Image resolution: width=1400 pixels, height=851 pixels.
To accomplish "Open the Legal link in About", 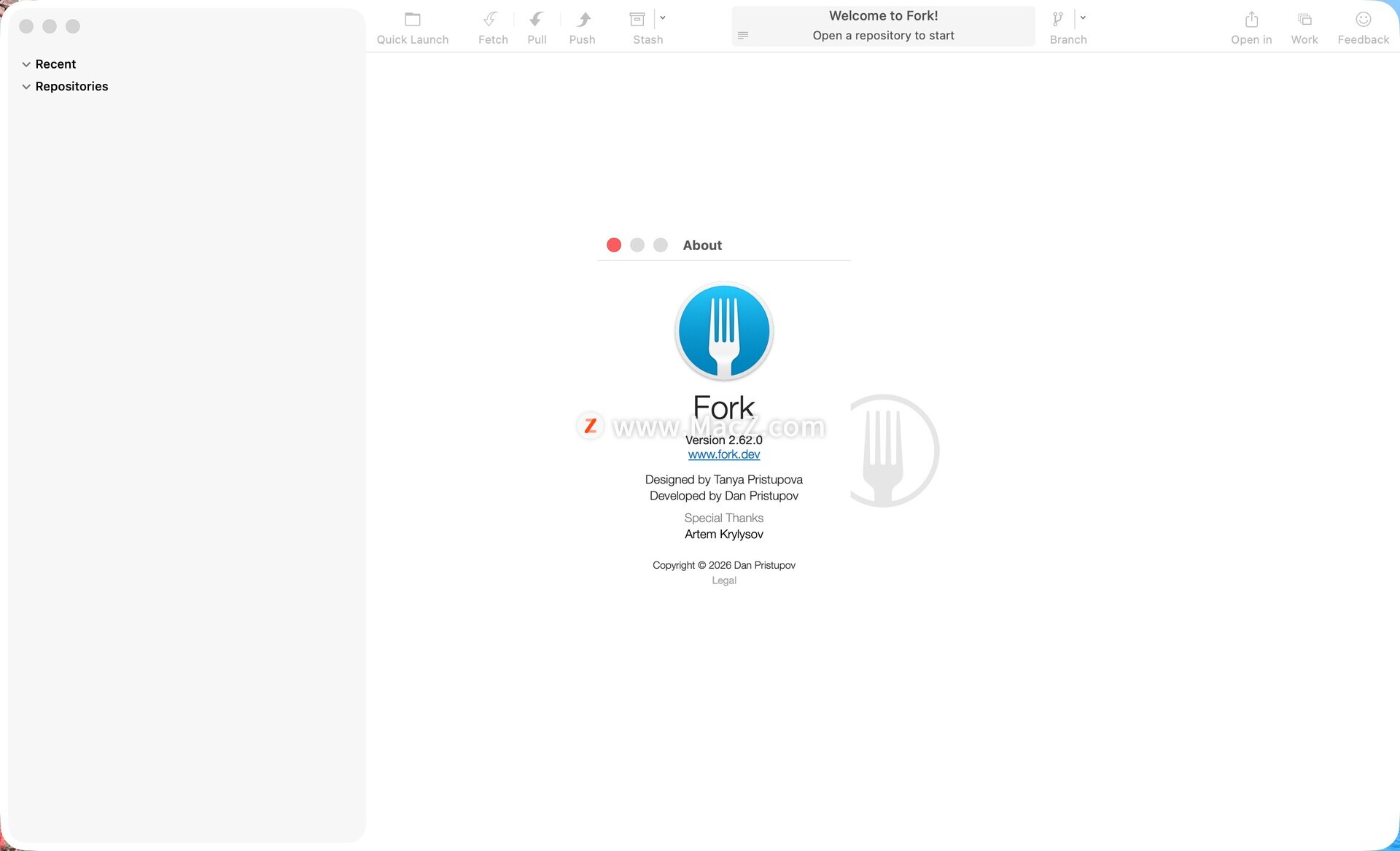I will [723, 580].
